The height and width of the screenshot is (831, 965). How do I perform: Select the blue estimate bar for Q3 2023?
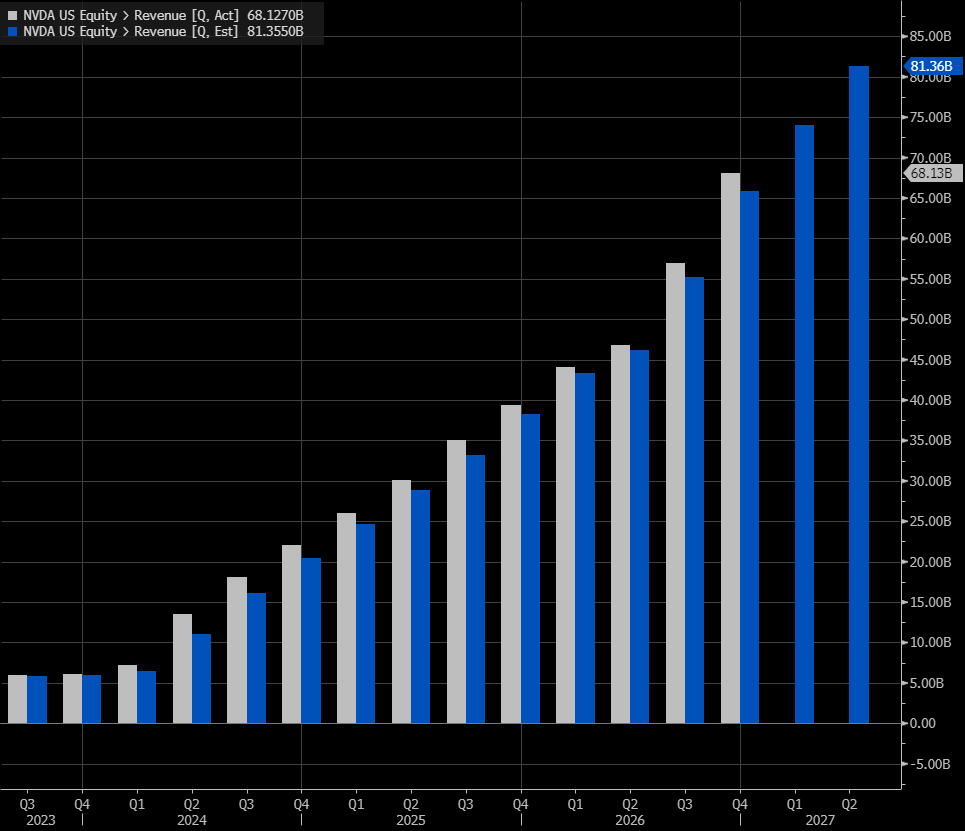coord(37,700)
